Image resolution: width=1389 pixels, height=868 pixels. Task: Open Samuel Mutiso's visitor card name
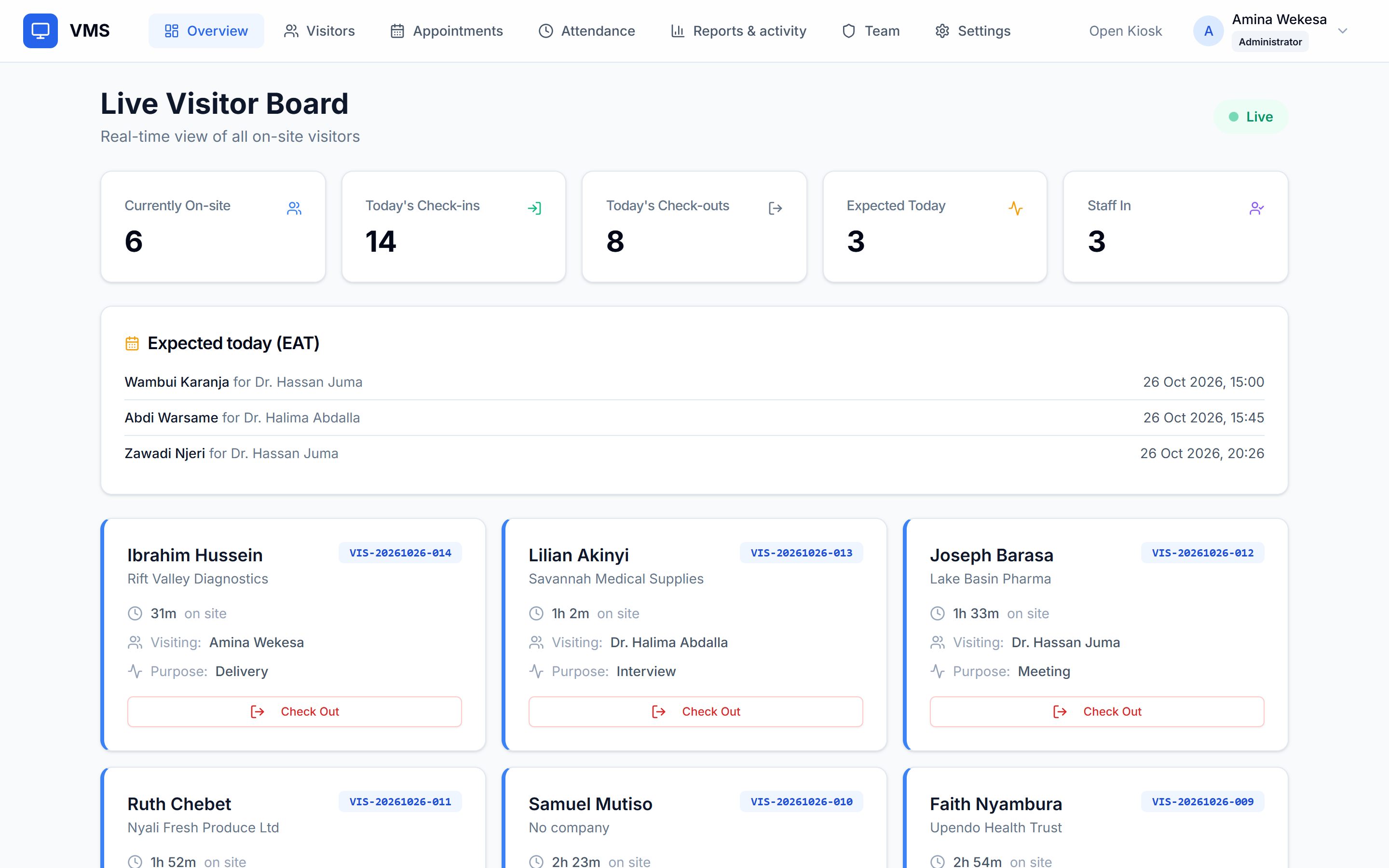pyautogui.click(x=590, y=804)
